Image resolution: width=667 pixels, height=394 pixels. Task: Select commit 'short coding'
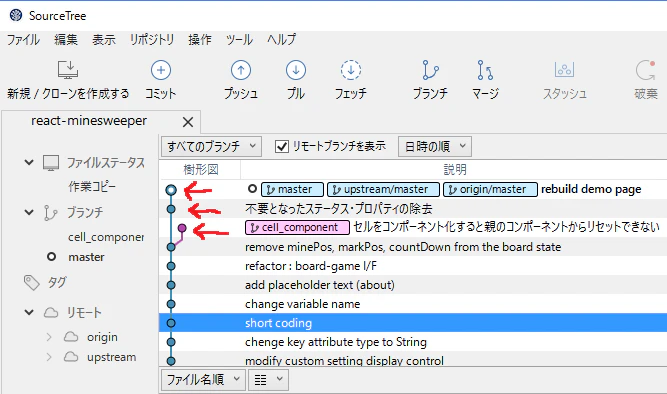tap(413, 323)
